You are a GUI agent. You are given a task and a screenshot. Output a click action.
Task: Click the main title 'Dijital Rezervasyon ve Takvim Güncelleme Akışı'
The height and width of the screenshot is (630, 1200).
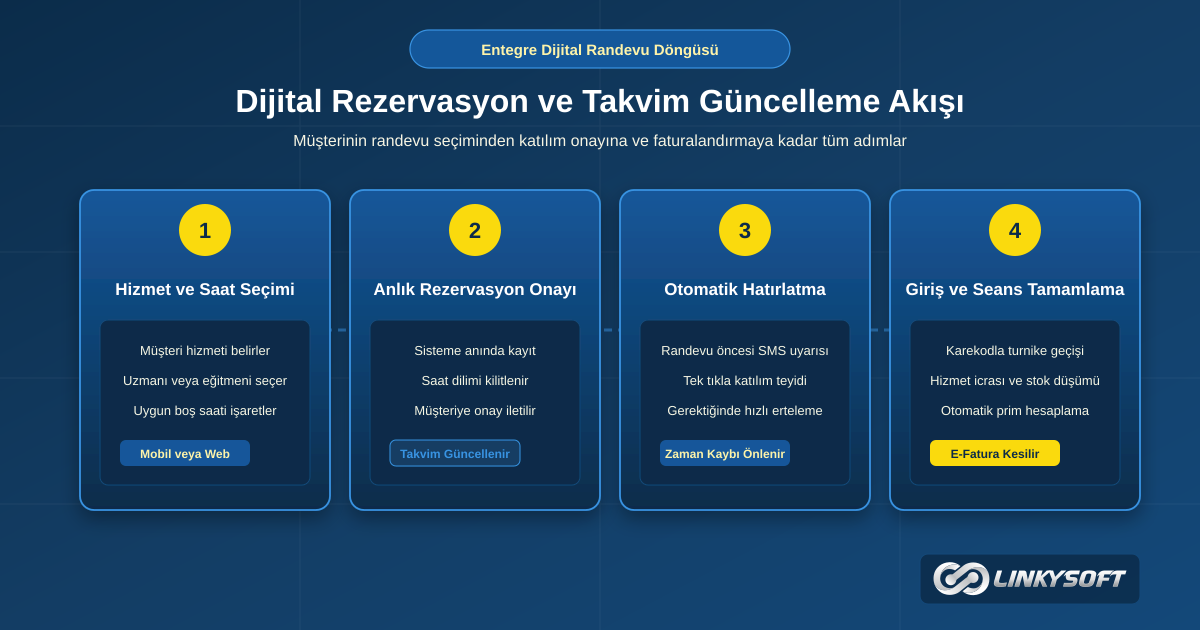(x=600, y=101)
